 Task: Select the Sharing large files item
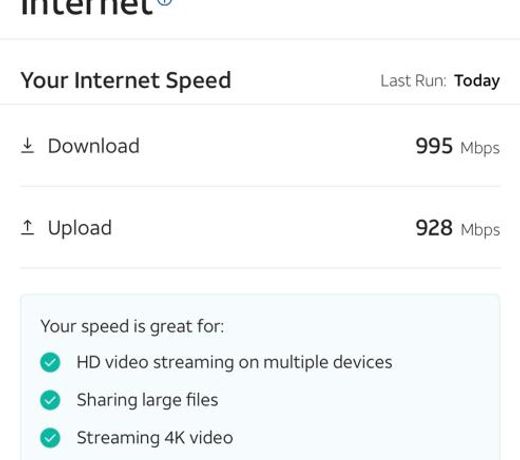pyautogui.click(x=147, y=400)
